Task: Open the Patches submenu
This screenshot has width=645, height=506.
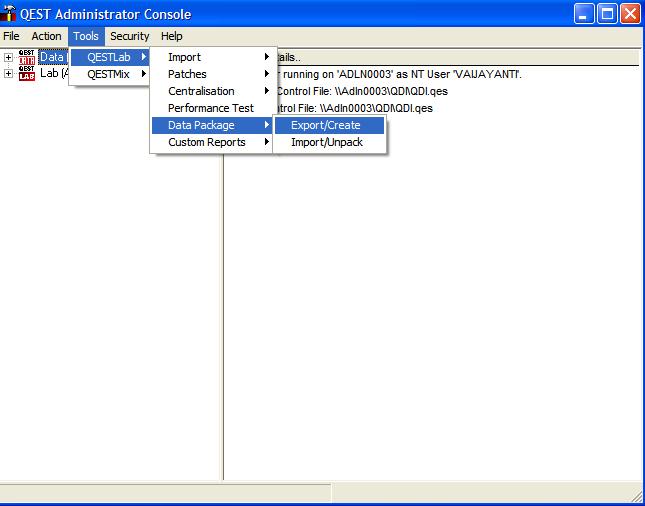Action: [x=187, y=74]
